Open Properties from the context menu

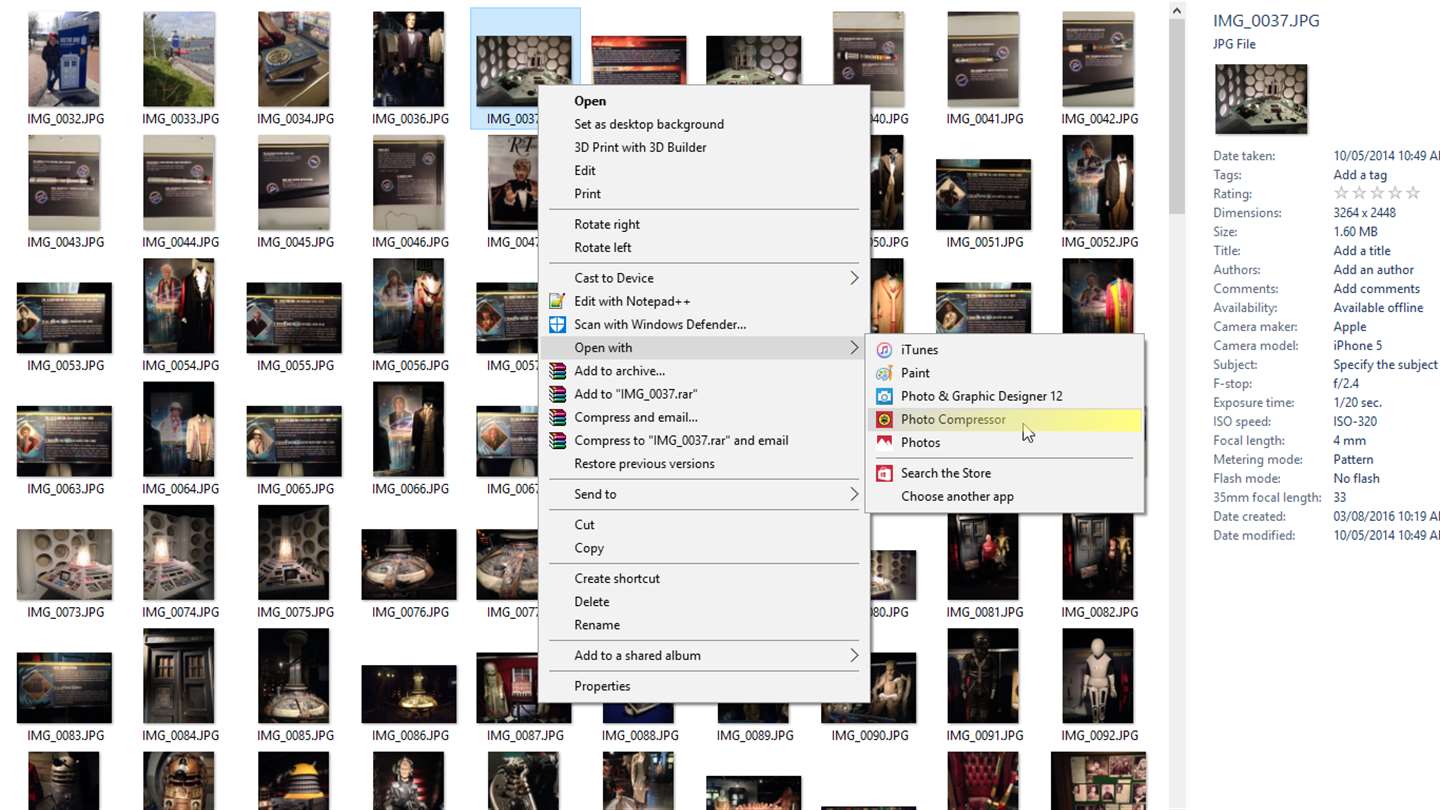(x=602, y=686)
